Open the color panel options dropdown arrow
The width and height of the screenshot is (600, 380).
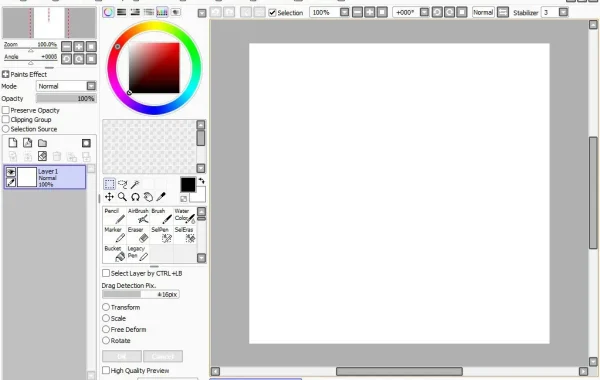(x=202, y=13)
